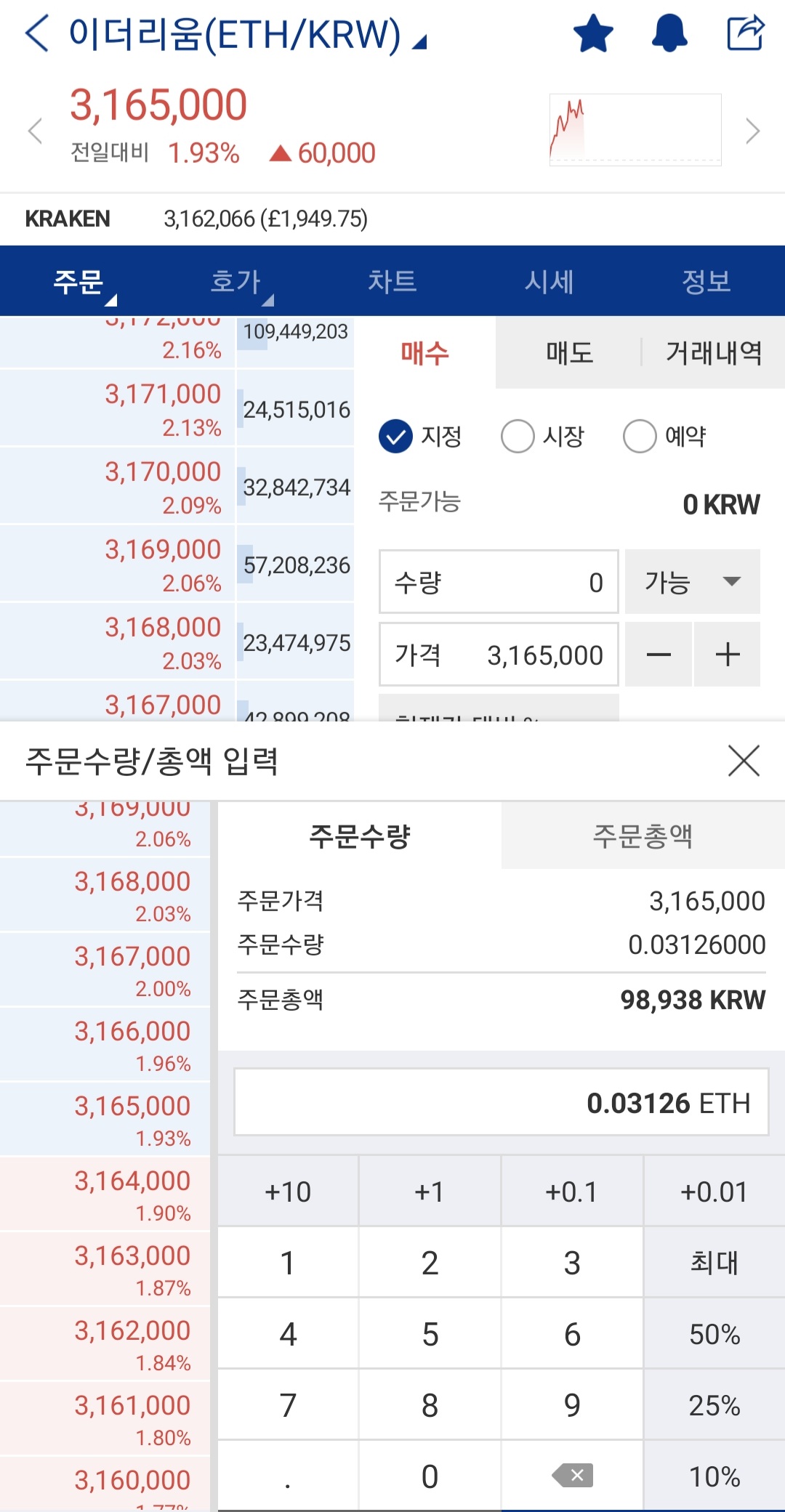785x1512 pixels.
Task: Select the 매수 buy tab
Action: tap(425, 353)
